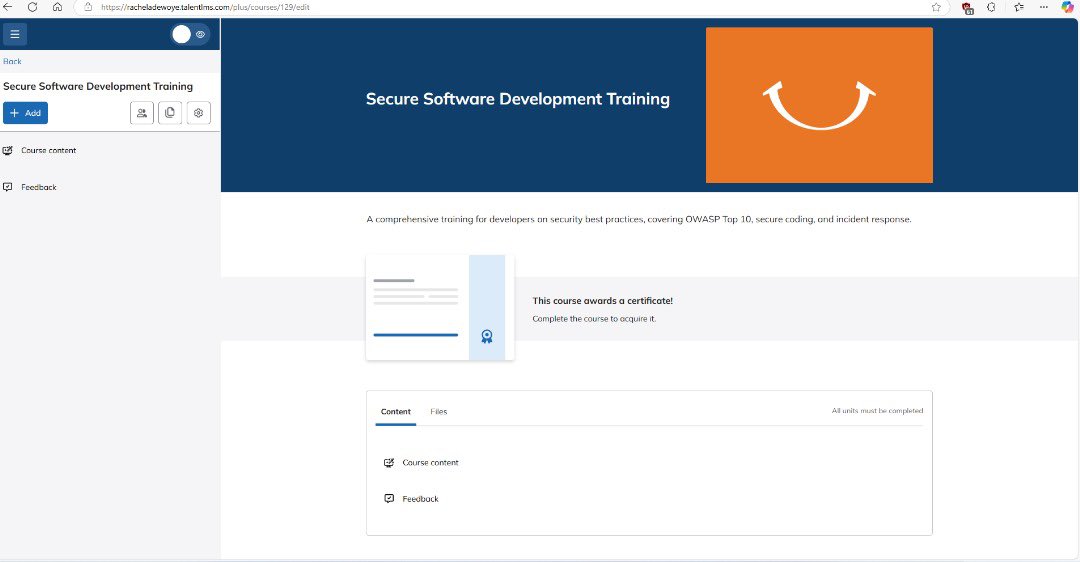This screenshot has height=562, width=1080.
Task: Open course settings gear icon
Action: (198, 113)
